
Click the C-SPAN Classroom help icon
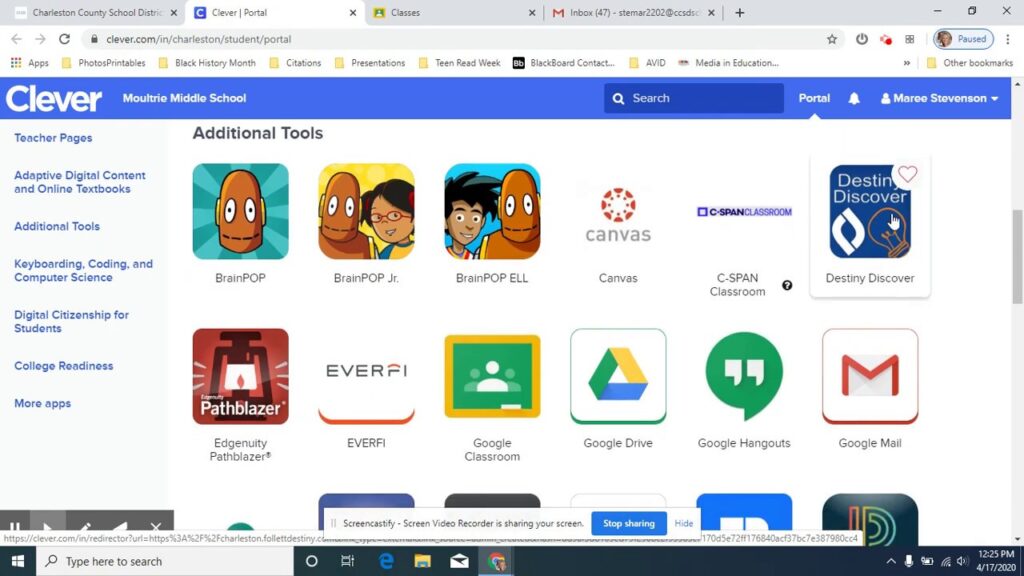tap(787, 286)
